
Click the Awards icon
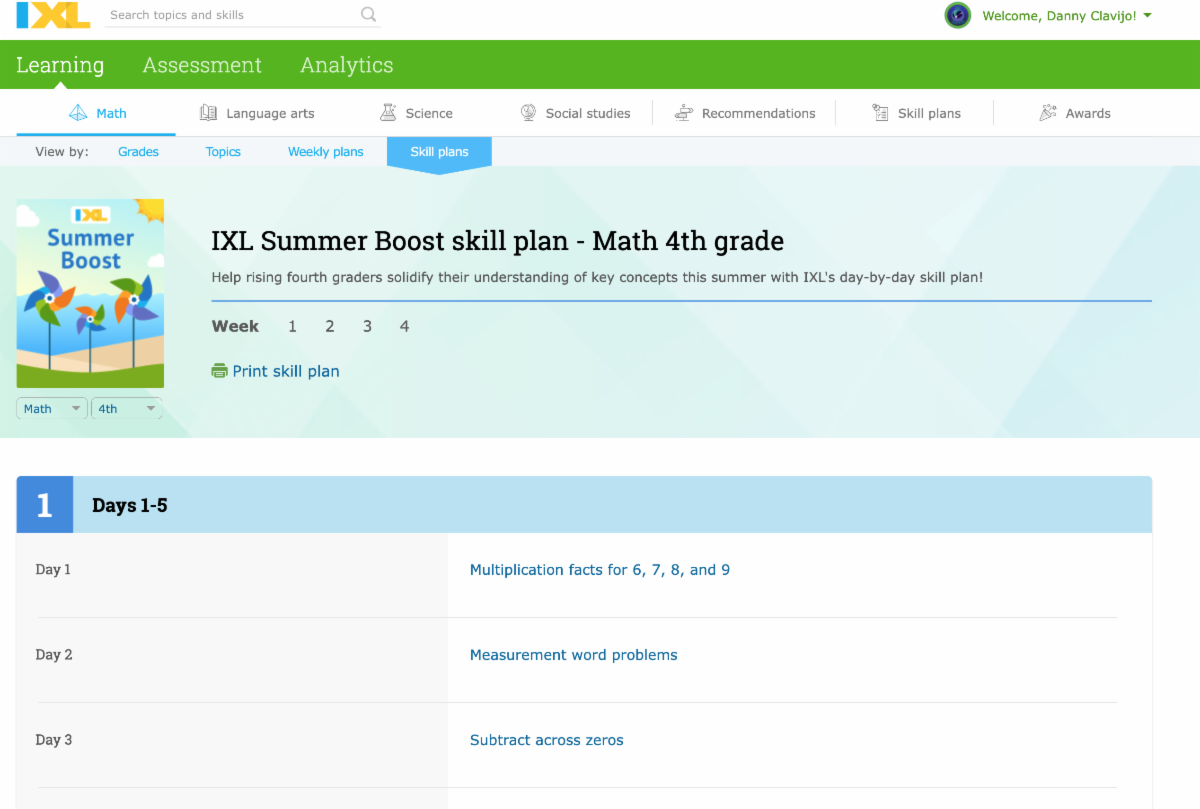[1048, 113]
